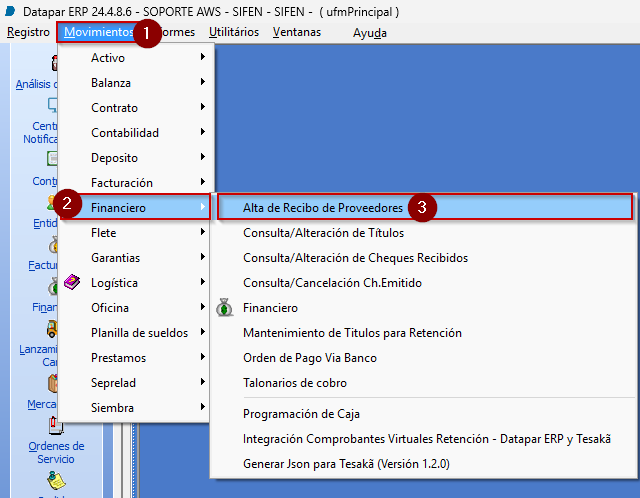Image resolution: width=640 pixels, height=498 pixels.
Task: Choose Alta de Recibo de Proveedores
Action: [424, 207]
